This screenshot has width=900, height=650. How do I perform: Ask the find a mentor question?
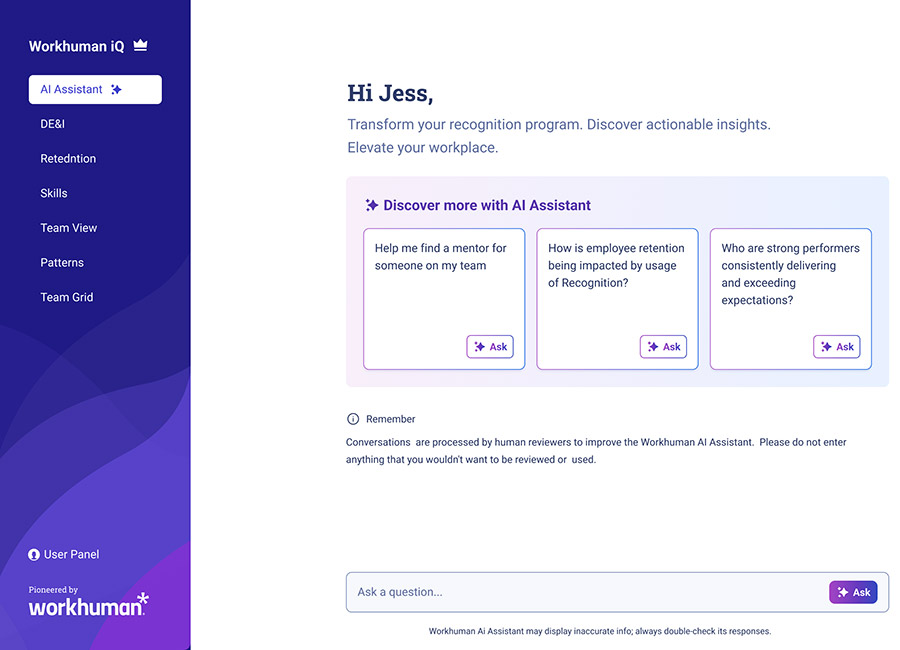click(x=490, y=347)
